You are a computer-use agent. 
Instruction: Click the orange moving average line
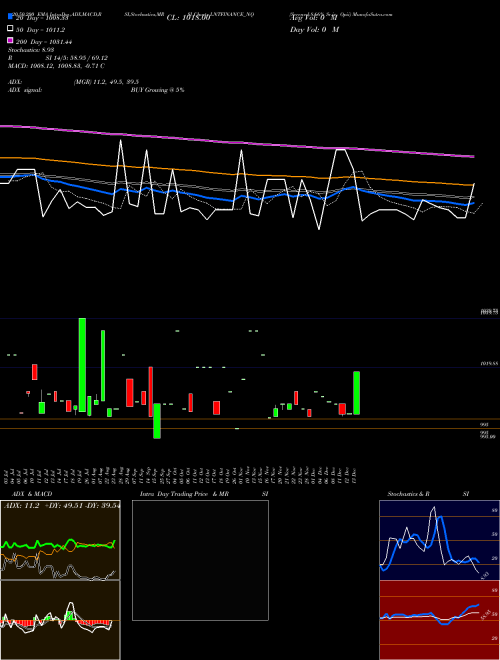236,173
